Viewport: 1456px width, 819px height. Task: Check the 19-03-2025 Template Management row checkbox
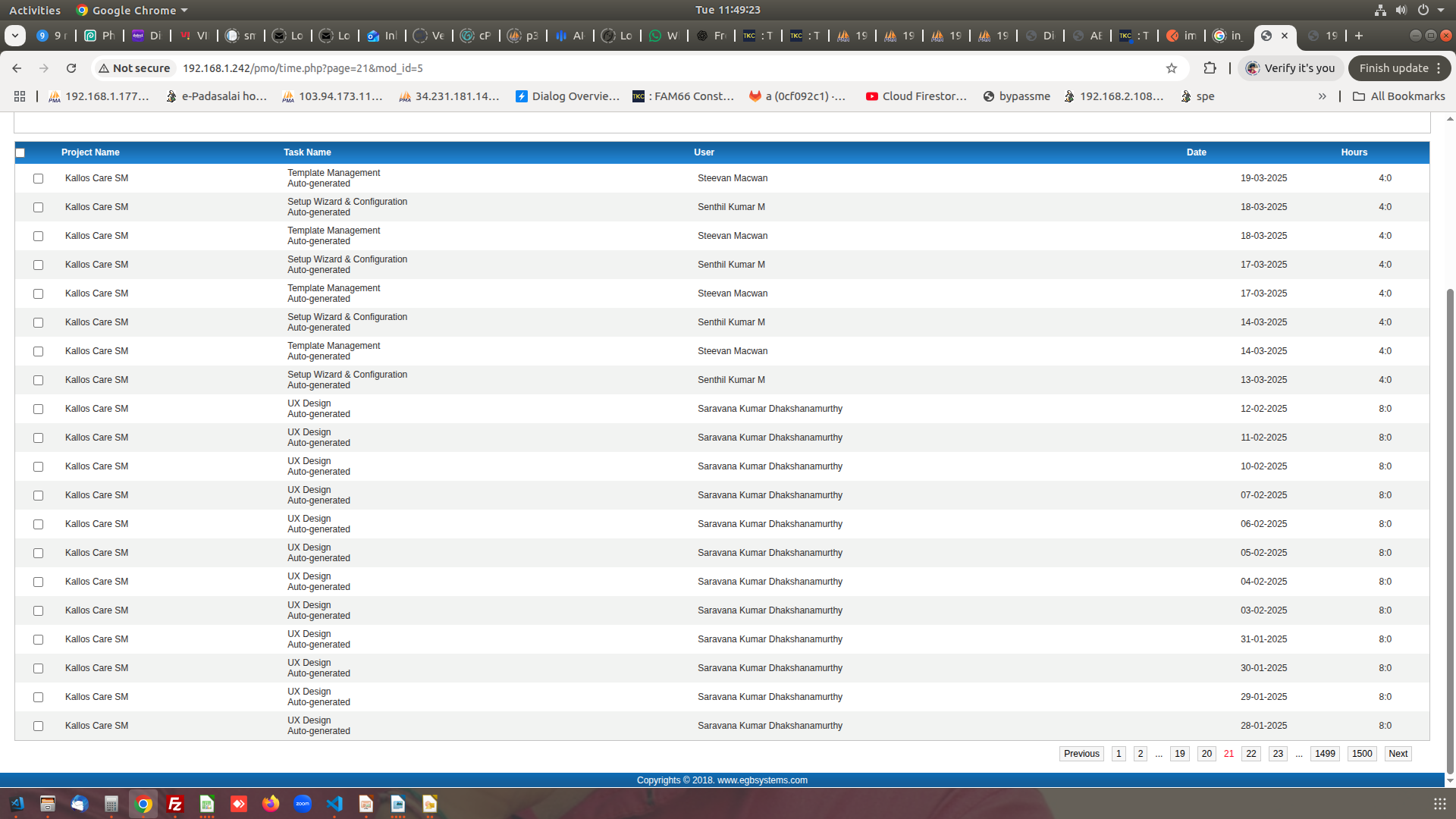[38, 178]
